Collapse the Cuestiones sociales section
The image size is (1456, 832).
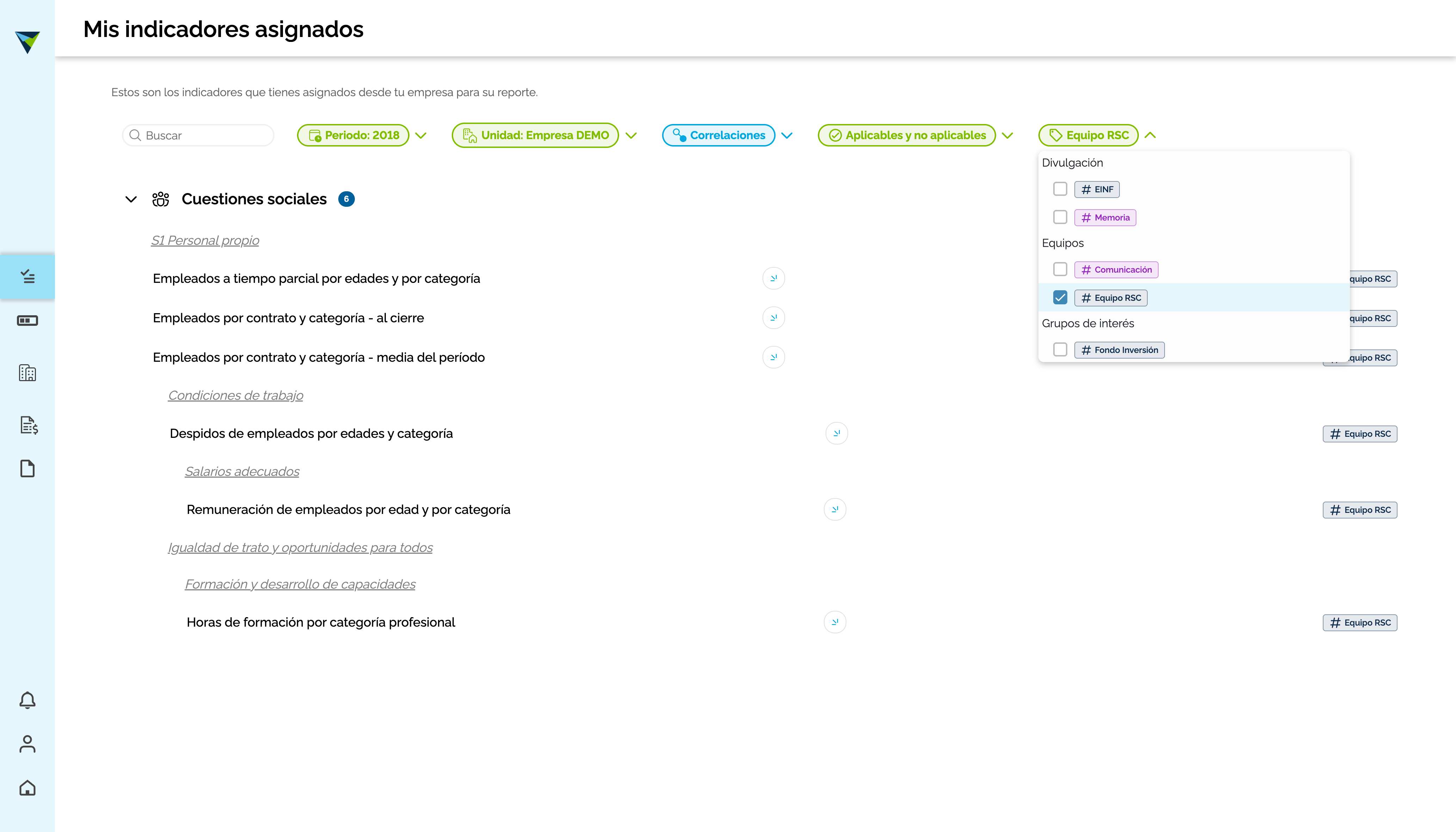(x=131, y=199)
